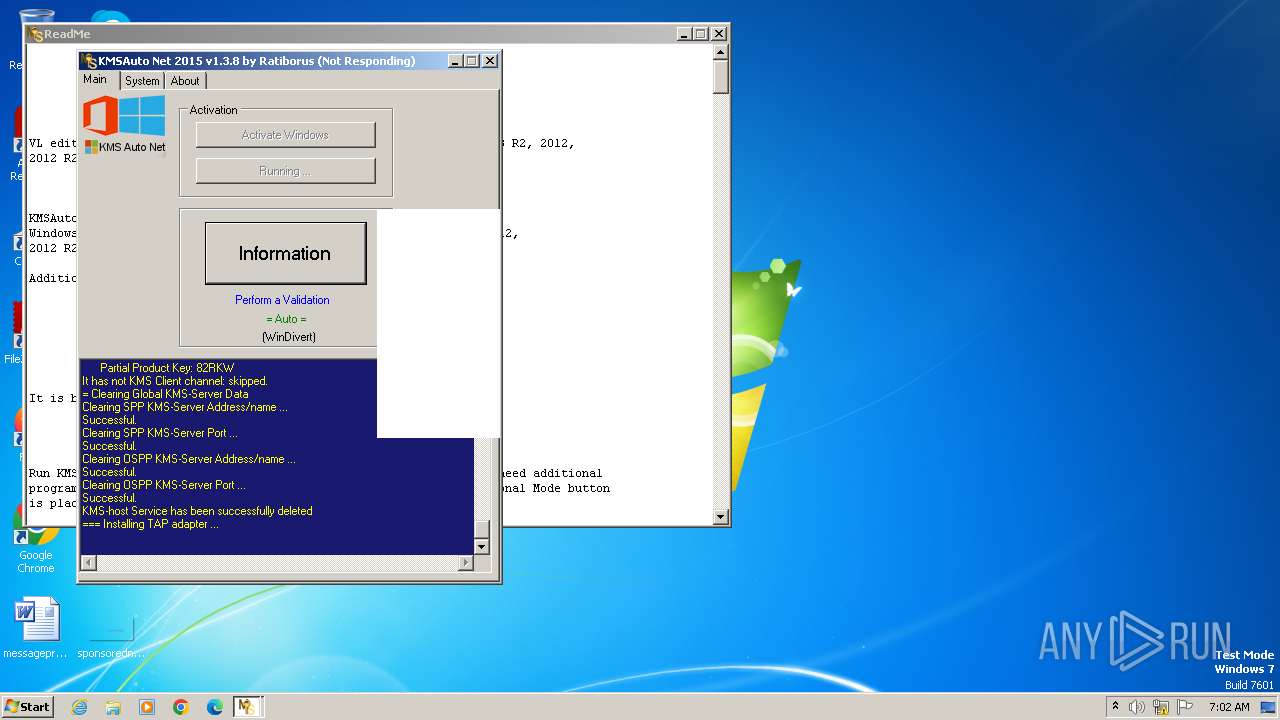Click ReadMe vertical scrollbar thumb
This screenshot has height=720, width=1280.
[x=720, y=78]
